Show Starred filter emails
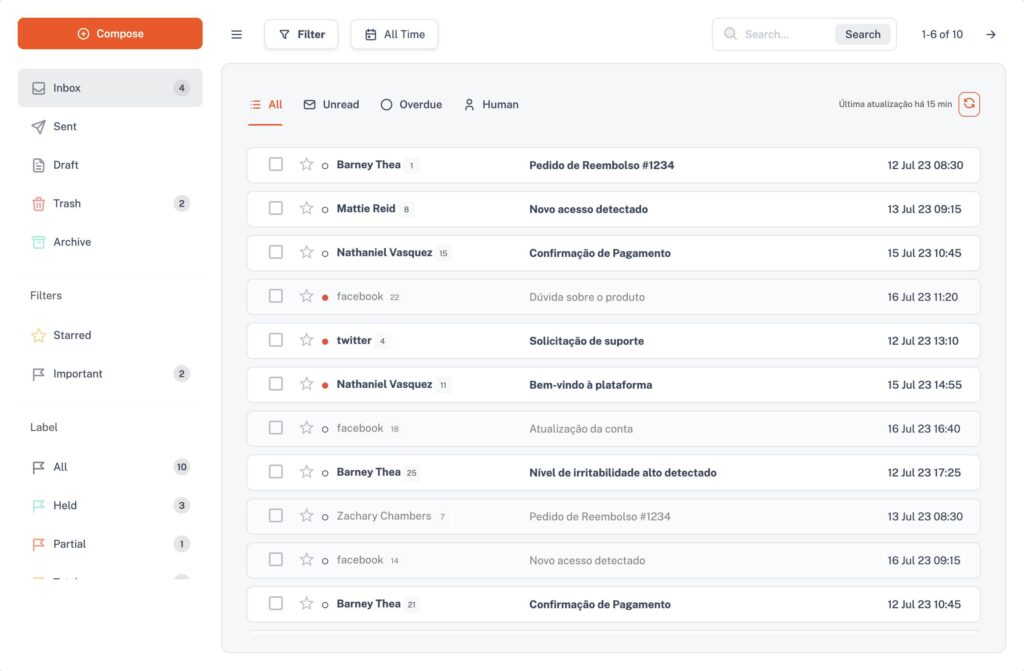This screenshot has width=1024, height=671. (x=71, y=335)
